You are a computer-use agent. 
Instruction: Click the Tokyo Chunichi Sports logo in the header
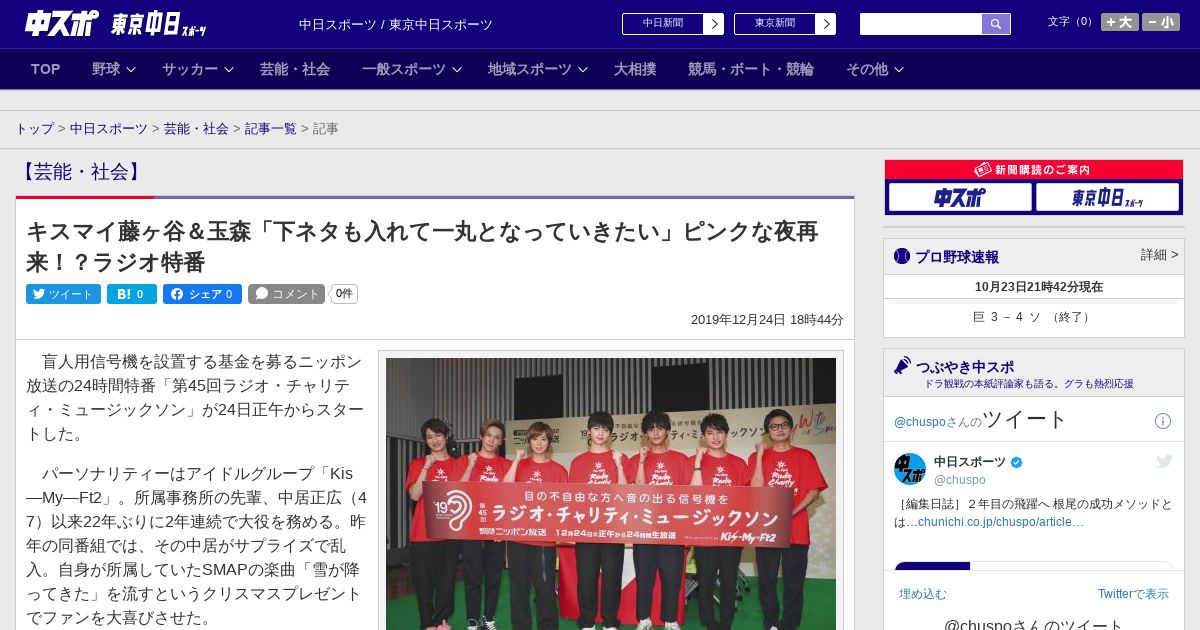[x=159, y=24]
